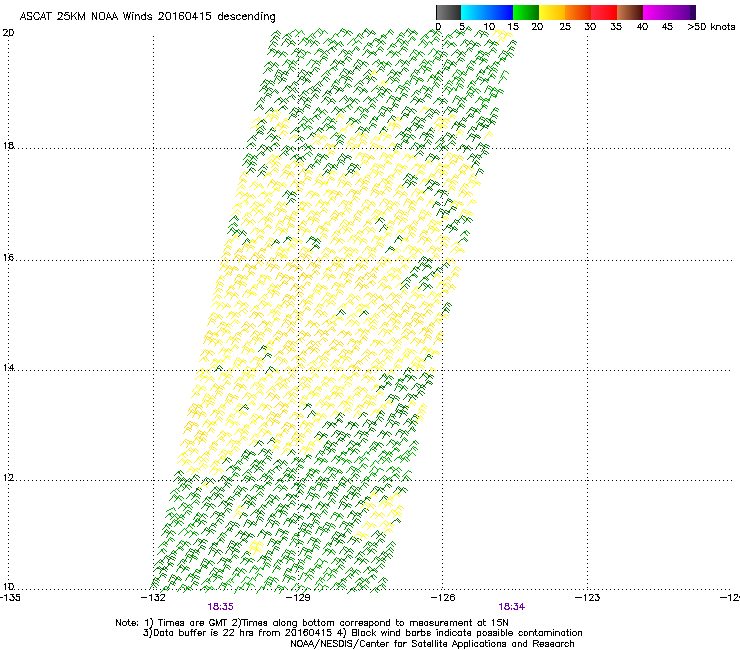This screenshot has height=650, width=740.
Task: Click the latitude axis label '12'
Action: 8,478
